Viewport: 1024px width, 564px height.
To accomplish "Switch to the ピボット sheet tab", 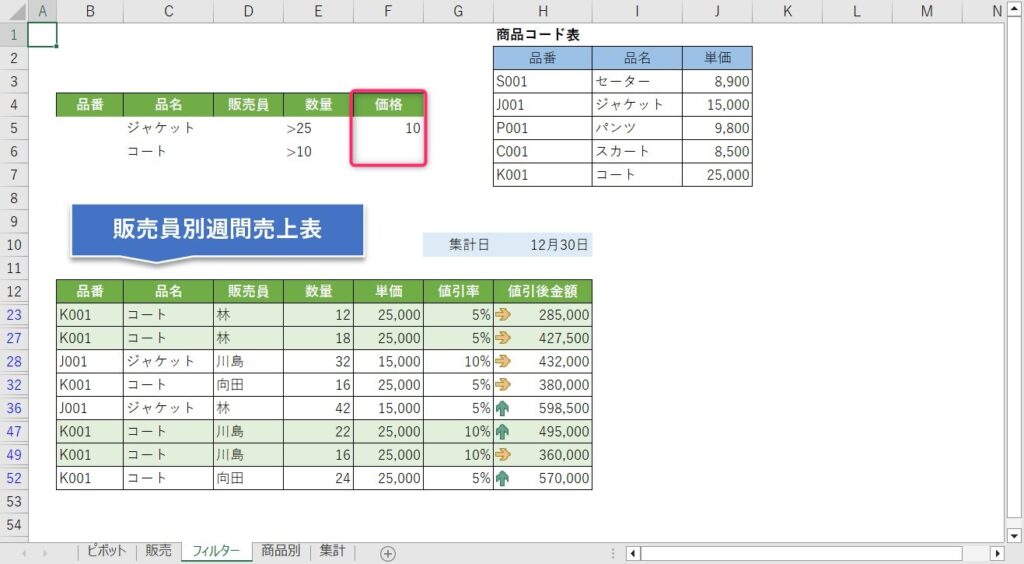I will (106, 551).
